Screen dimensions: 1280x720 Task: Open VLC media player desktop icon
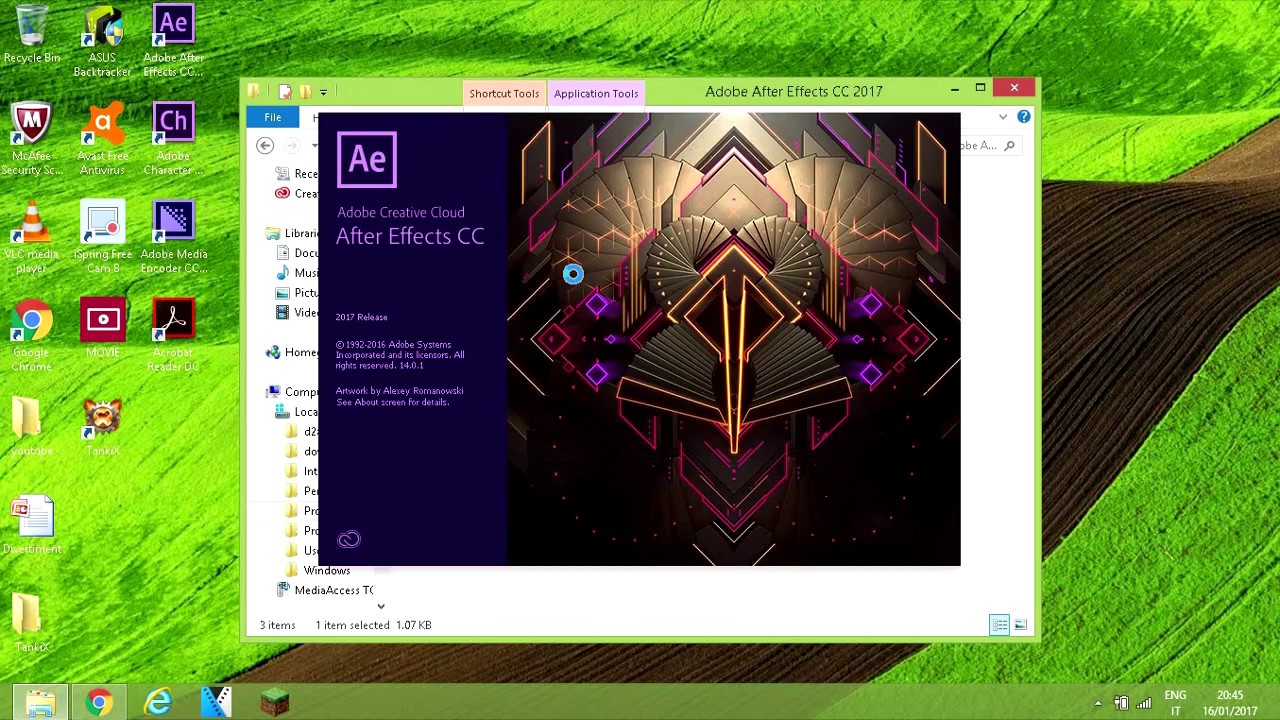tap(32, 237)
